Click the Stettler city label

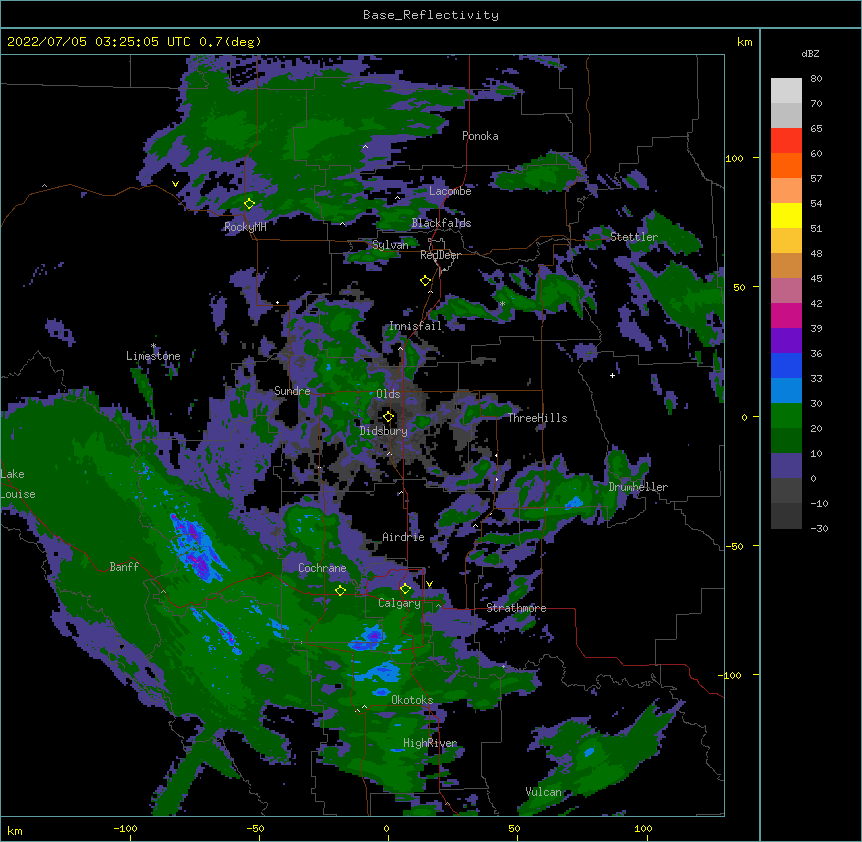click(634, 237)
